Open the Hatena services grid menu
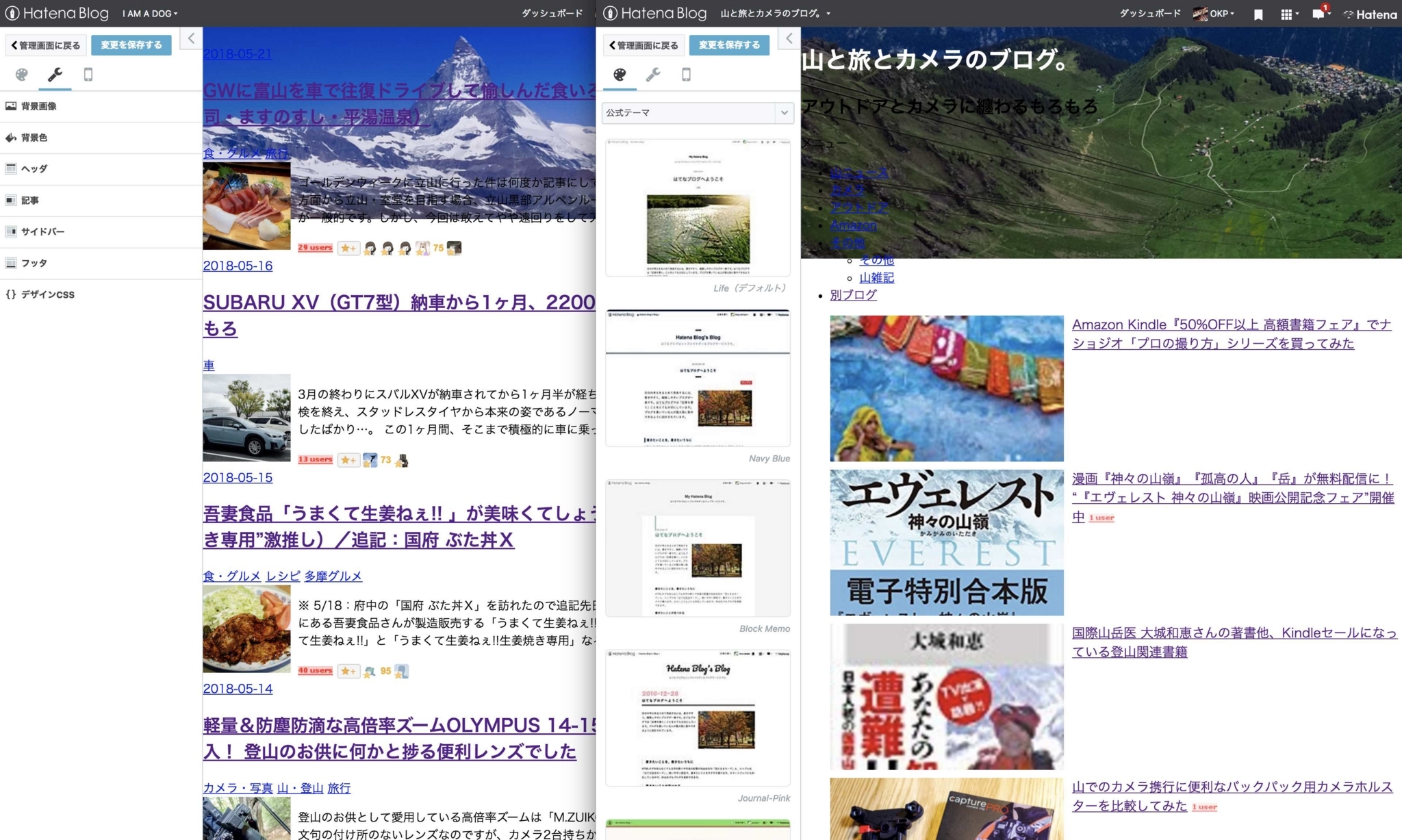The height and width of the screenshot is (840, 1402). 1289,14
